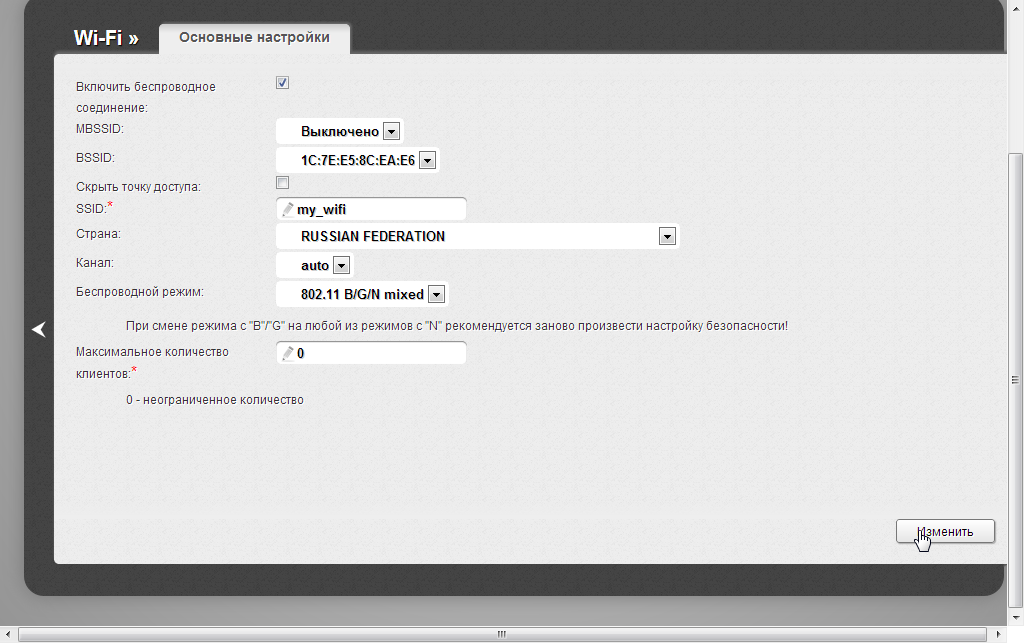Open the country dropdown showing RUSSIAN FEDERATION

(x=477, y=236)
